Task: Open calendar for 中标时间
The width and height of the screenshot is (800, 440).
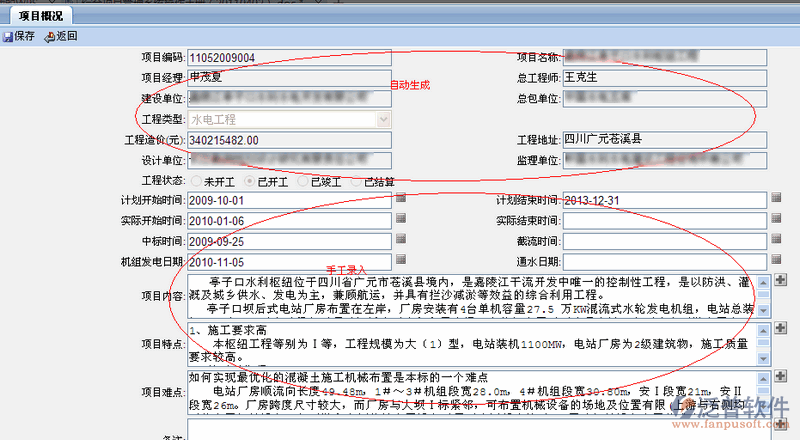Action: (401, 239)
